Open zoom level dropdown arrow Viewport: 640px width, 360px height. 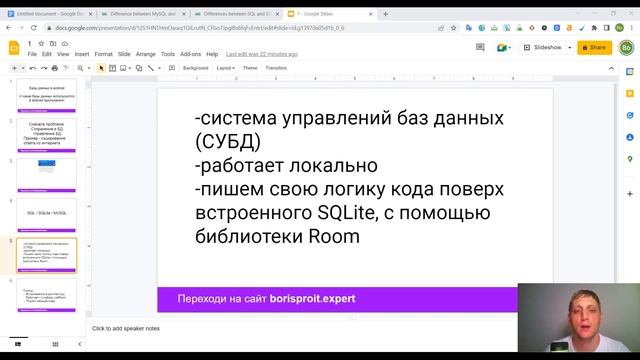[x=89, y=68]
